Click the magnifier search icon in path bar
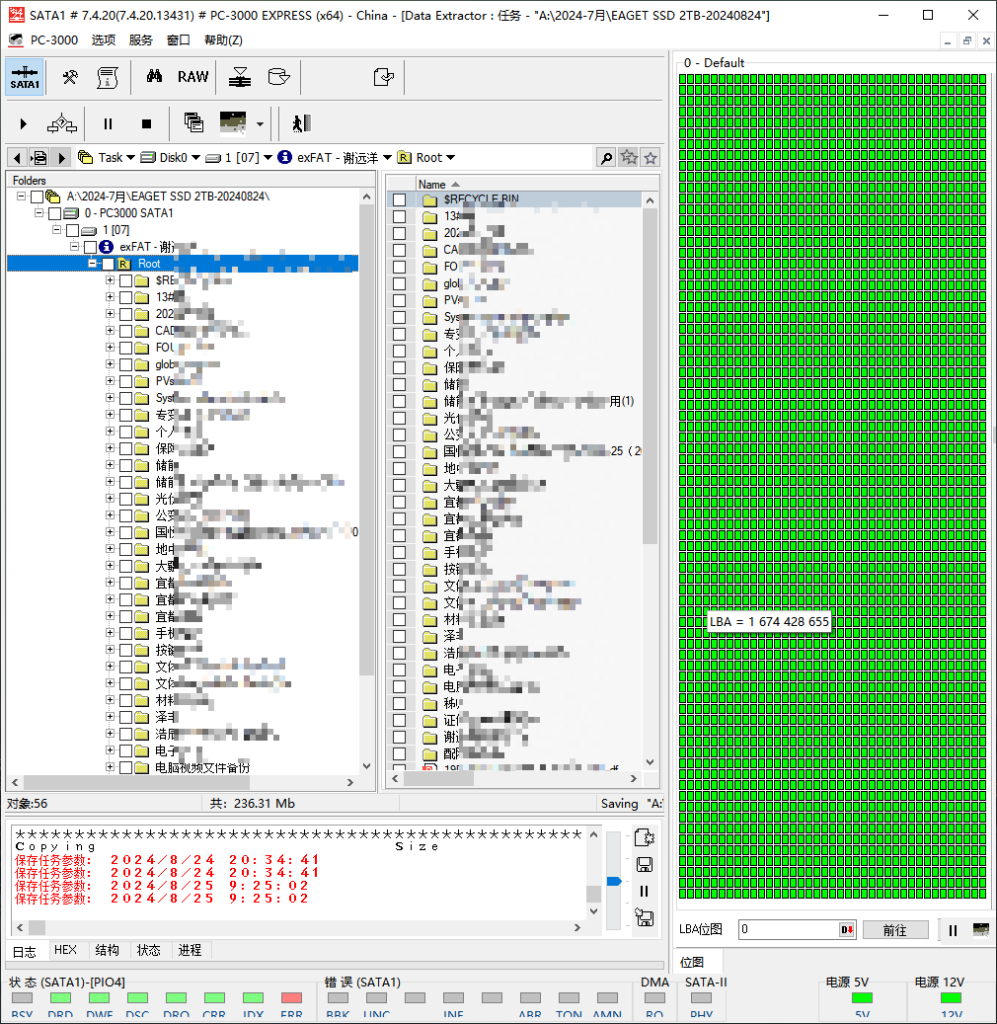Screen dimensions: 997x1024 607,157
